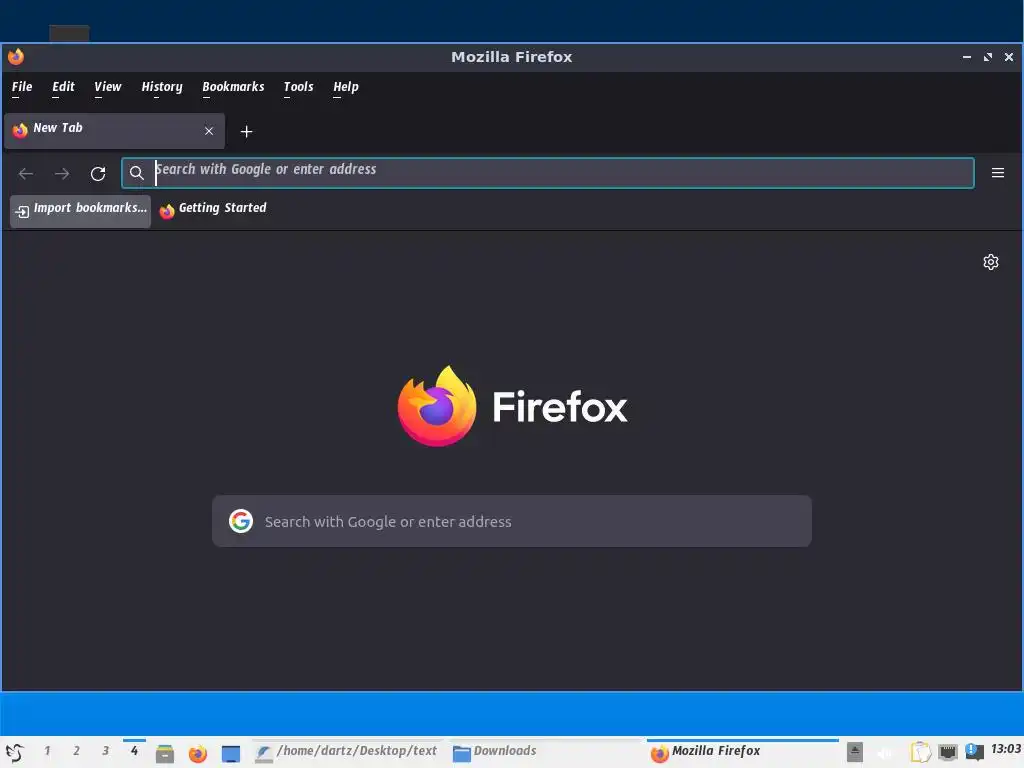The width and height of the screenshot is (1024, 768).
Task: Open the Edit menu
Action: [63, 87]
